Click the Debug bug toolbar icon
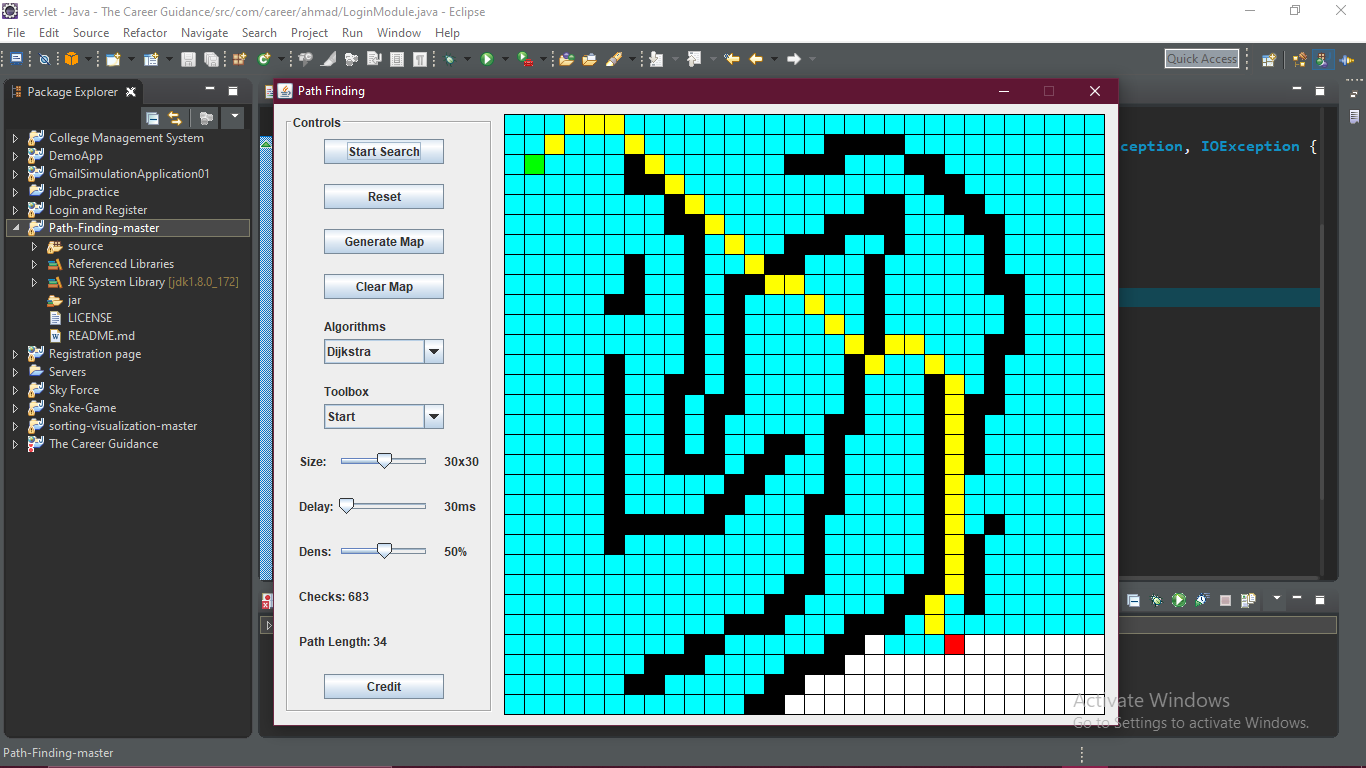 (x=450, y=59)
